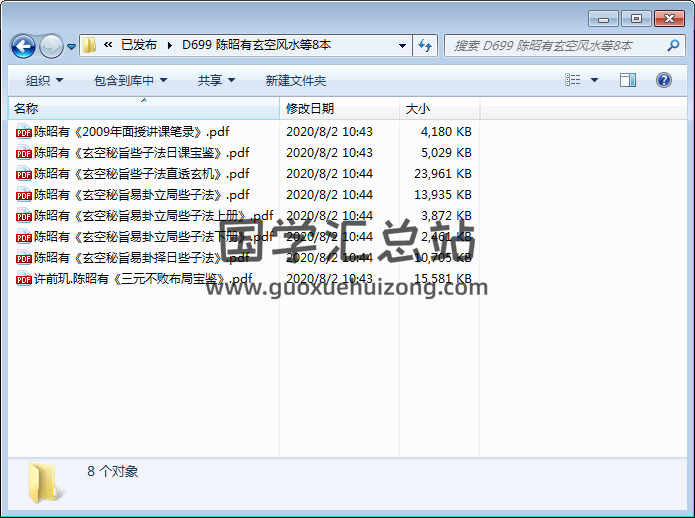
Task: Click PDF icon of 玄空秘旨些子法直透玄机
Action: 23,174
